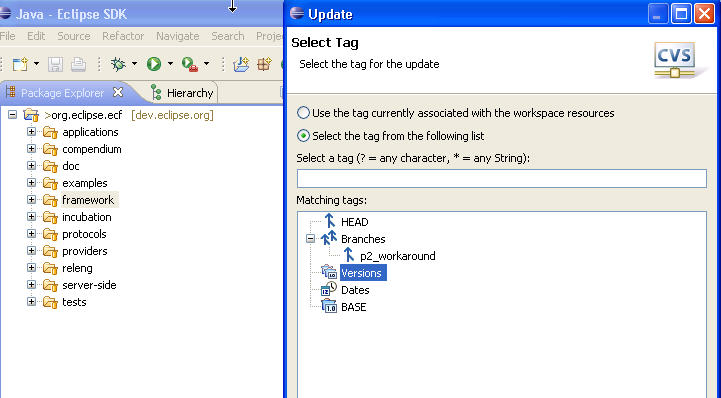Click the protocols folder icon
The image size is (721, 398).
[x=51, y=234]
